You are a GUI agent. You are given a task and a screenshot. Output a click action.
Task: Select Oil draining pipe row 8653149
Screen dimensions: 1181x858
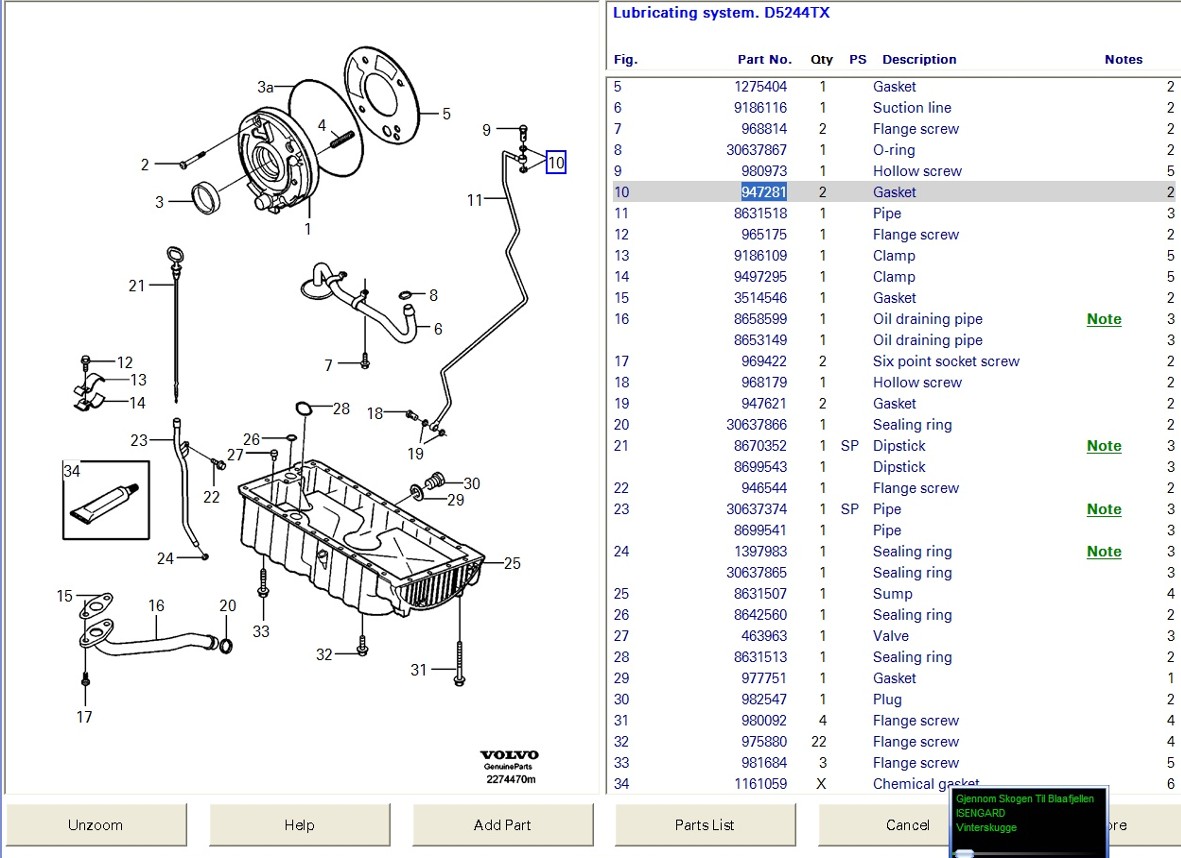point(893,340)
